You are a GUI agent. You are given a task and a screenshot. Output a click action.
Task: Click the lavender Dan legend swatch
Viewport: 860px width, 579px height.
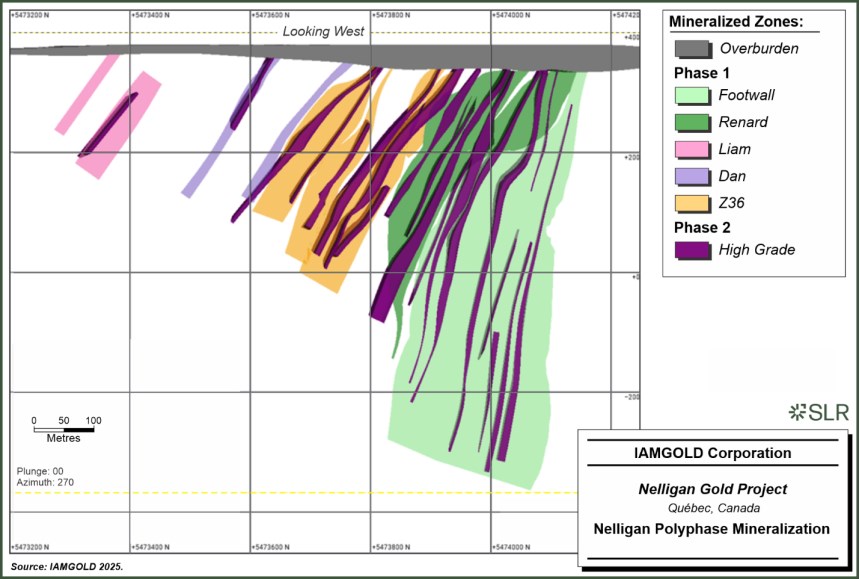691,177
